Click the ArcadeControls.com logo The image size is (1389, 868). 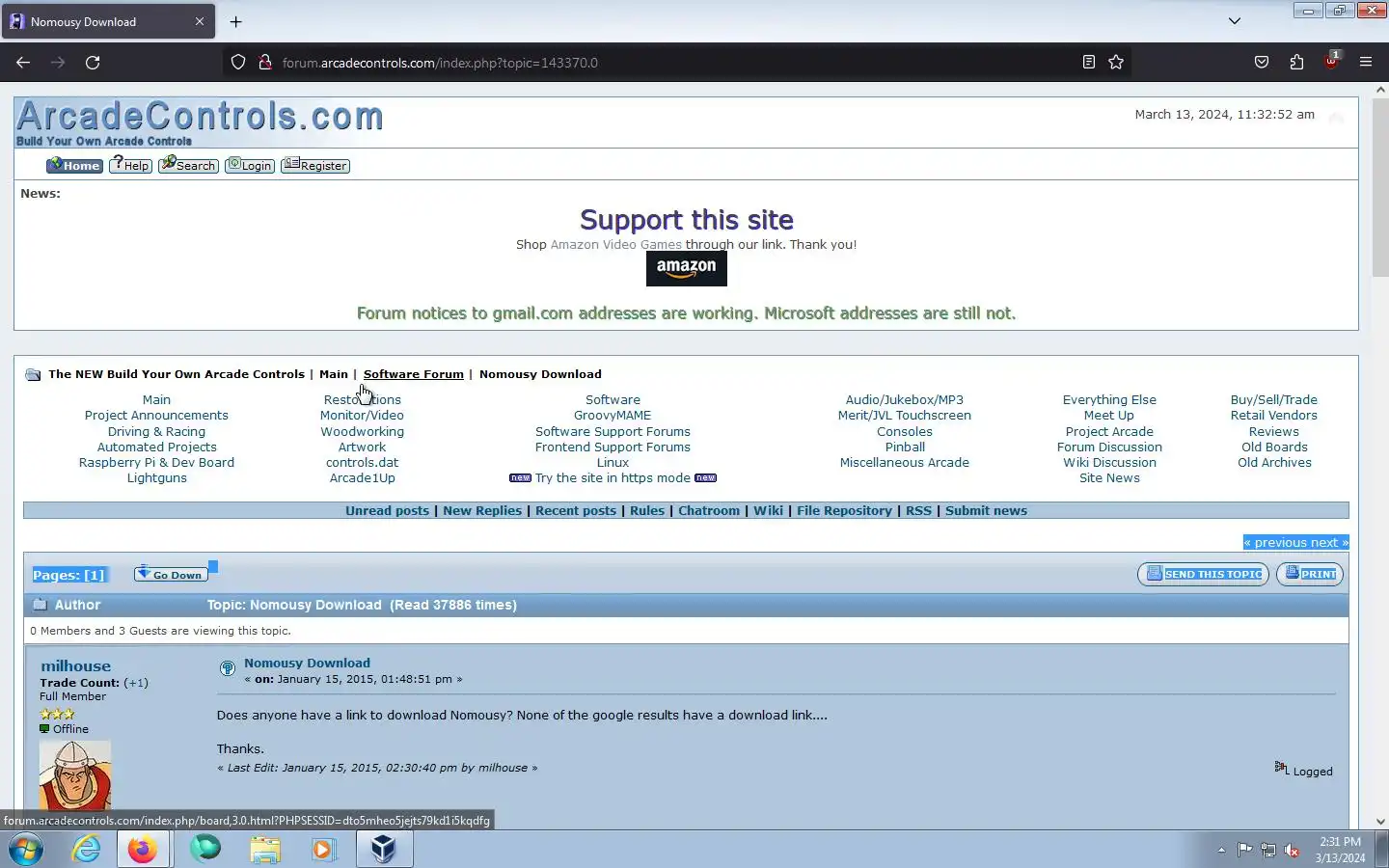[200, 122]
